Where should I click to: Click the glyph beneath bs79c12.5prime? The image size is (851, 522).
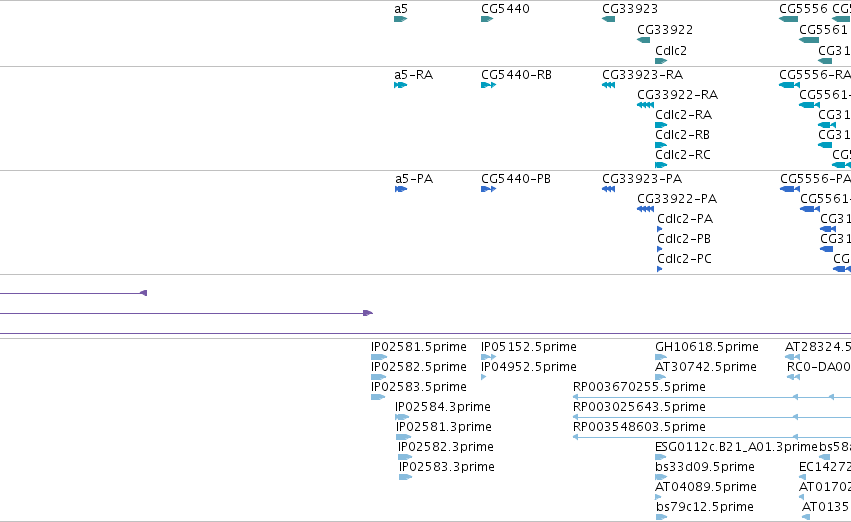661,518
